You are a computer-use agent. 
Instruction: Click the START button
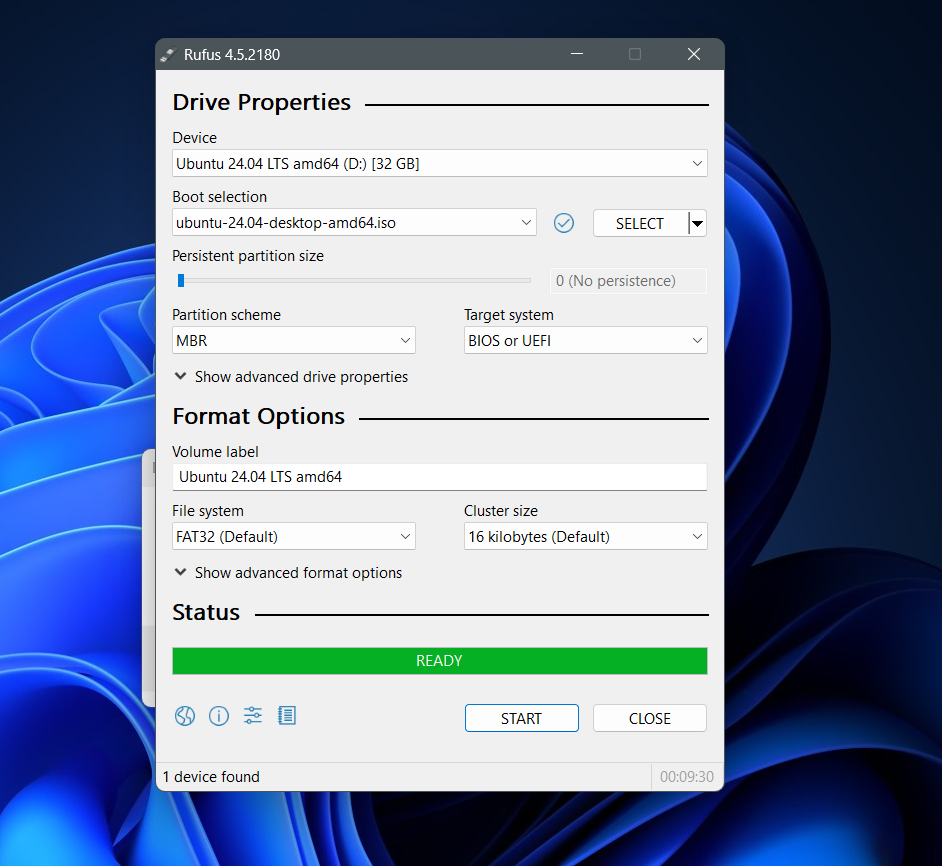pyautogui.click(x=521, y=718)
